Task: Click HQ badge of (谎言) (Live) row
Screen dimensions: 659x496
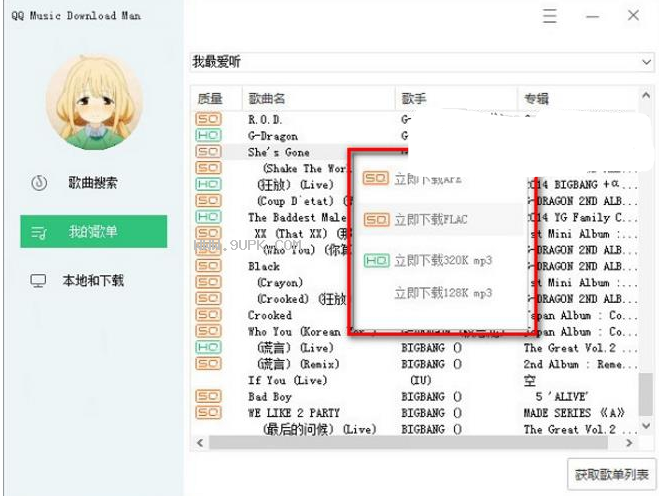Action: tap(208, 347)
